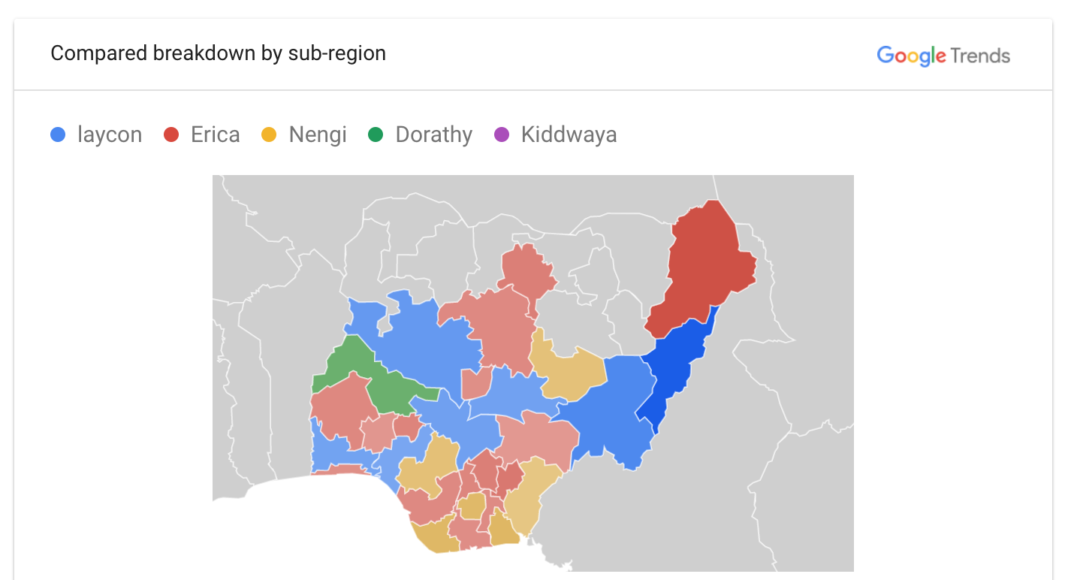Click the purple Kiddwaya legend dot

(x=501, y=135)
